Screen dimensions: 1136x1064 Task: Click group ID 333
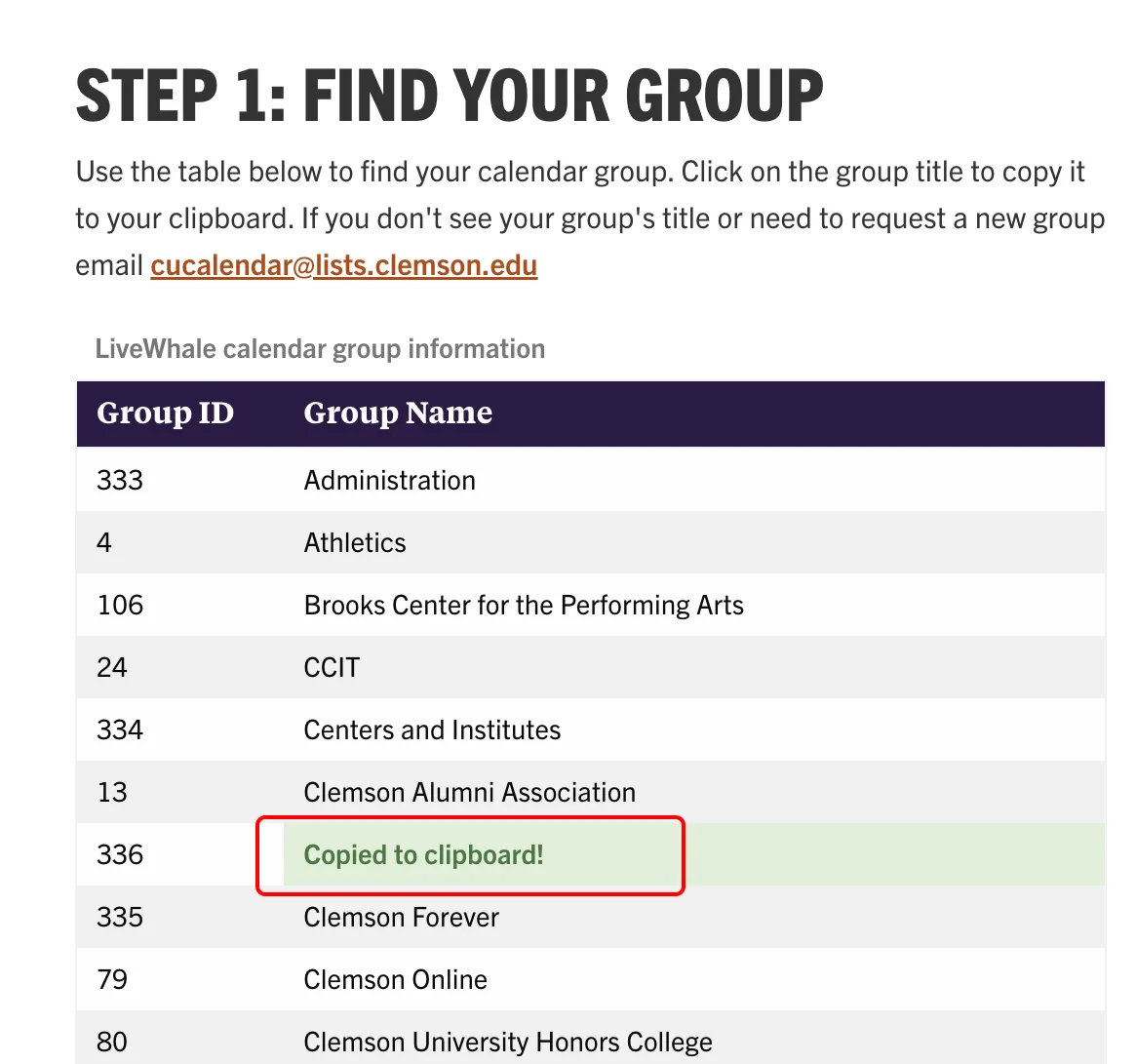coord(120,481)
